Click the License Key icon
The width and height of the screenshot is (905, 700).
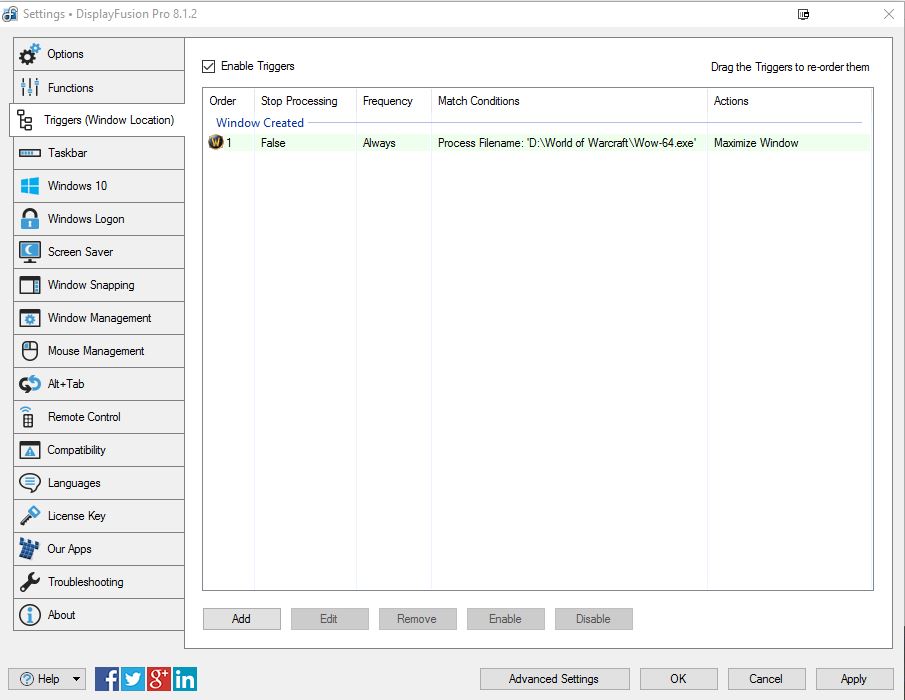point(30,516)
